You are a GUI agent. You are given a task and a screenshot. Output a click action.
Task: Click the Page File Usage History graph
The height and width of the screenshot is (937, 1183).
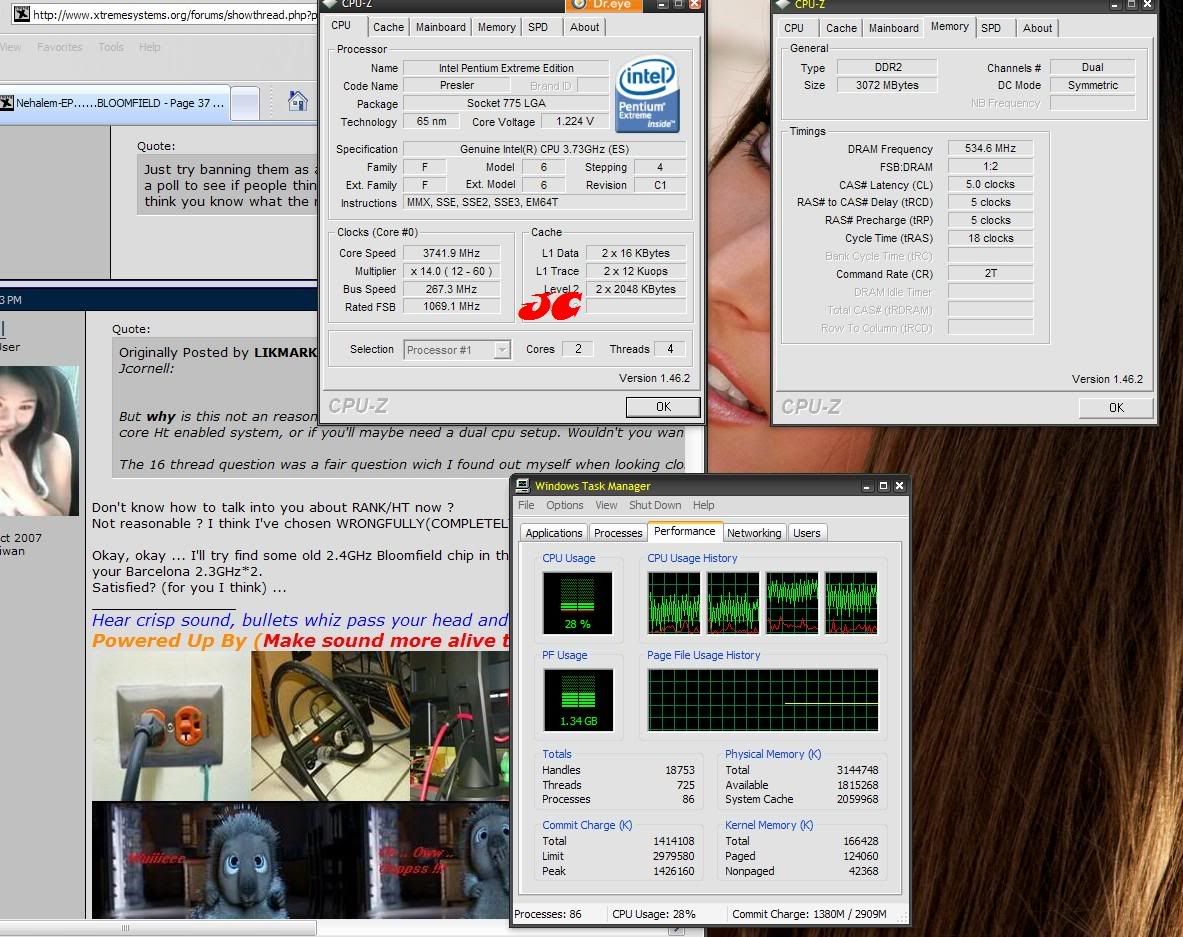point(763,699)
